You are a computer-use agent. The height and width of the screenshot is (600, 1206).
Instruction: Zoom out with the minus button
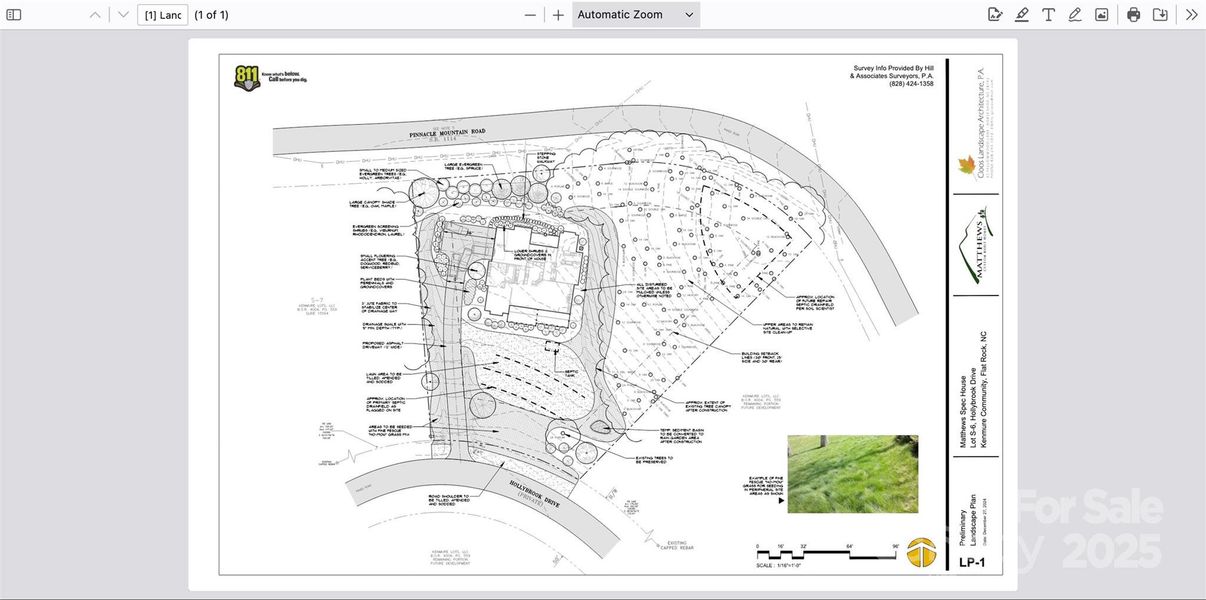(x=530, y=15)
